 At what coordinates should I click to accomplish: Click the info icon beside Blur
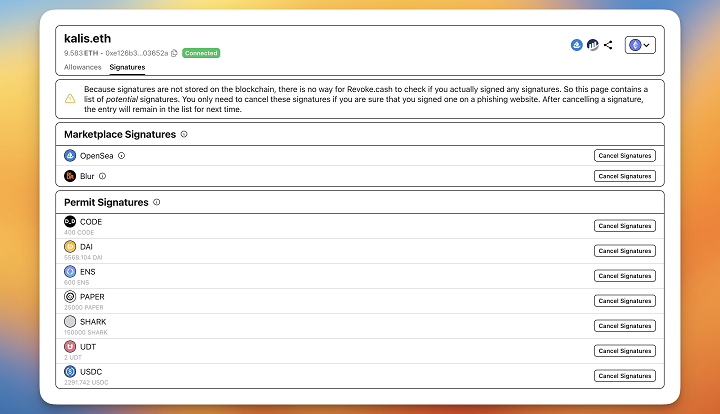tap(102, 176)
